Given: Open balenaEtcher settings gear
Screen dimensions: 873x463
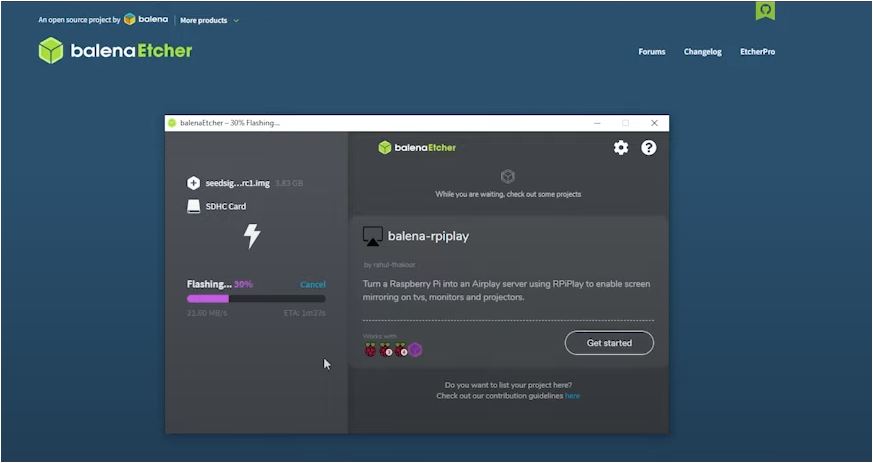Looking at the screenshot, I should [x=621, y=147].
